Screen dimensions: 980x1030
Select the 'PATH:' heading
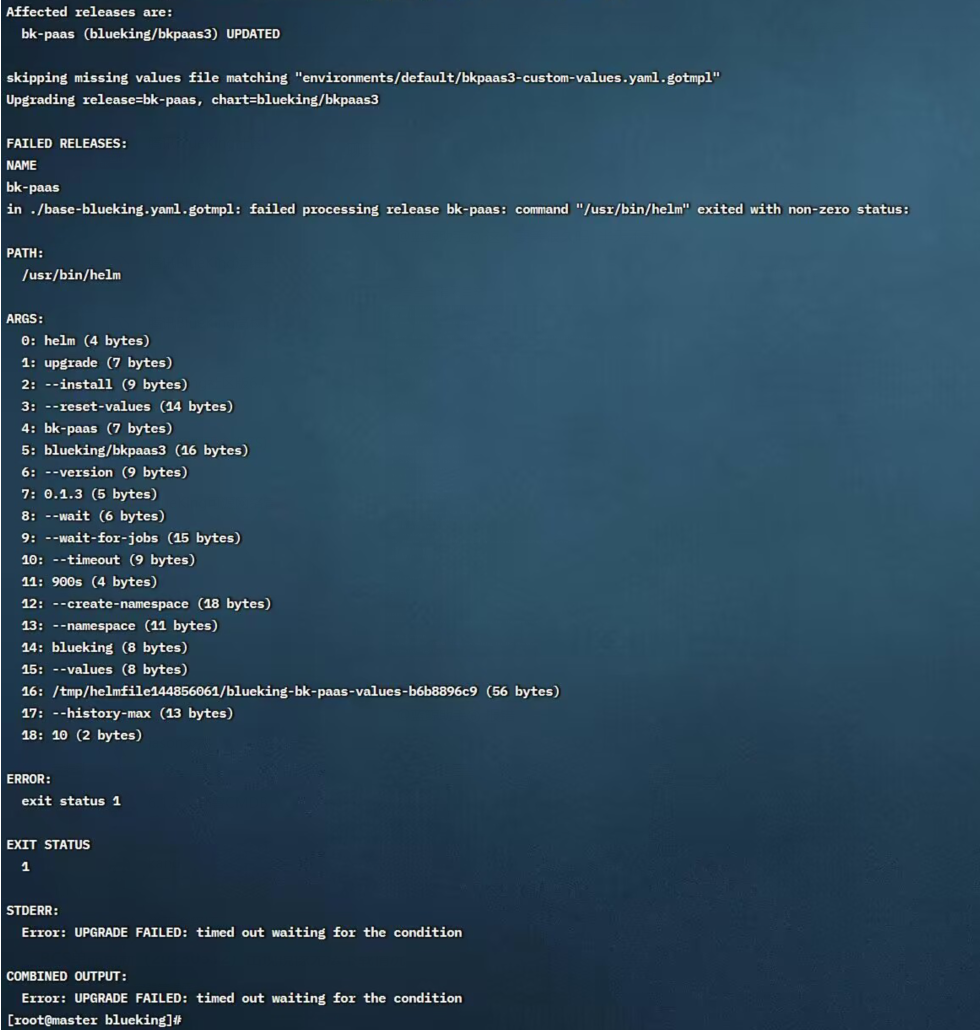25,253
